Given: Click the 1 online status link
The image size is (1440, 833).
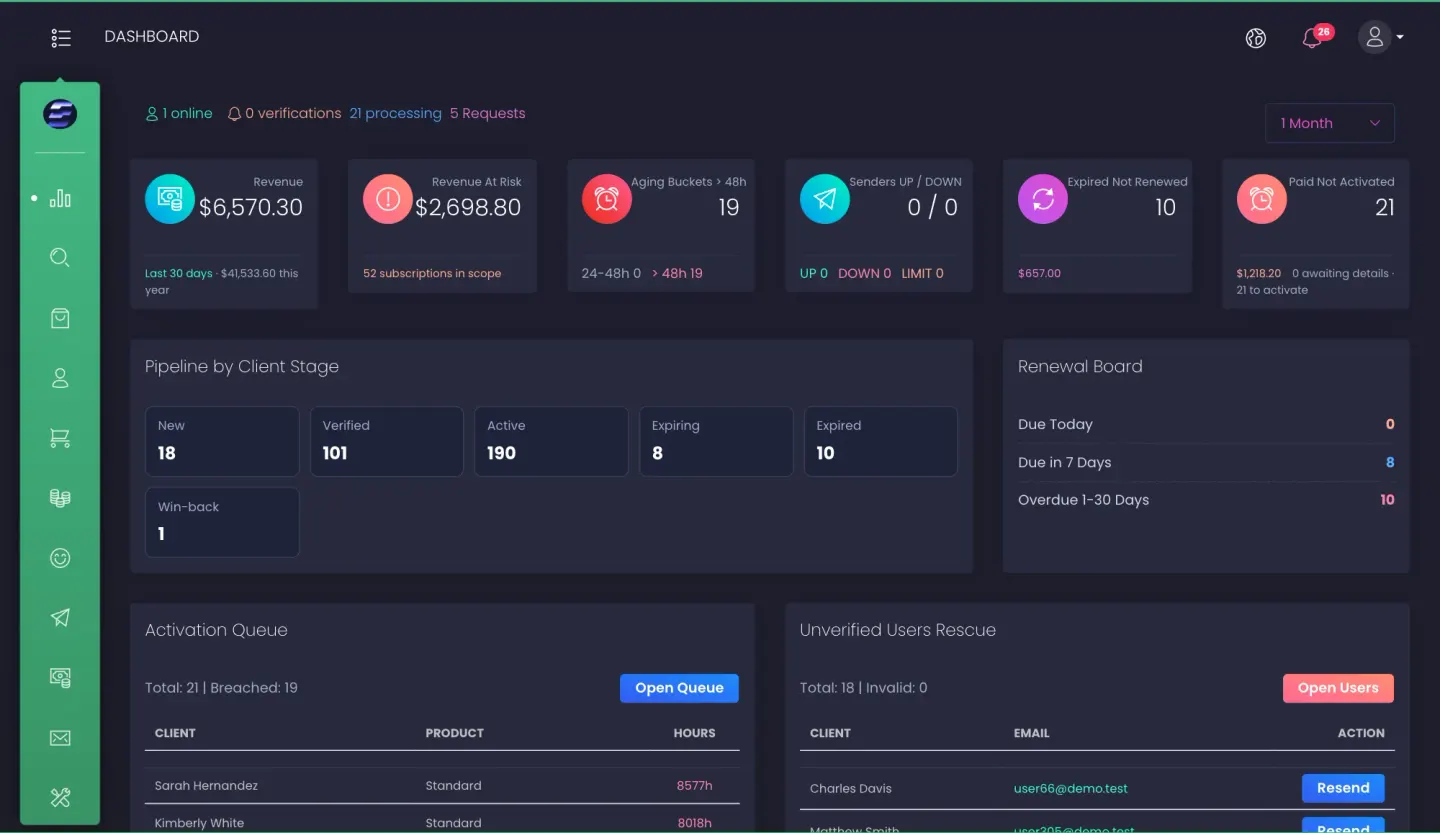Looking at the screenshot, I should (x=179, y=114).
